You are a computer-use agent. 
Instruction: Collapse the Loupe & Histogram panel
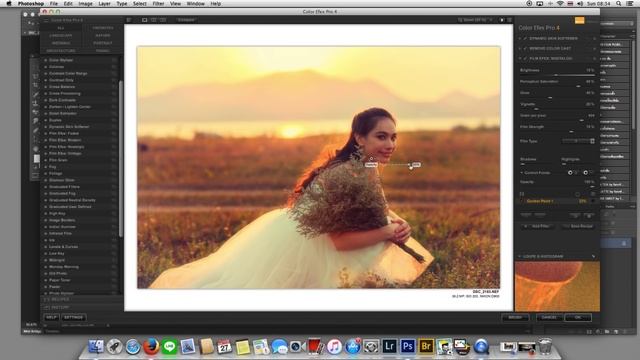pos(520,256)
